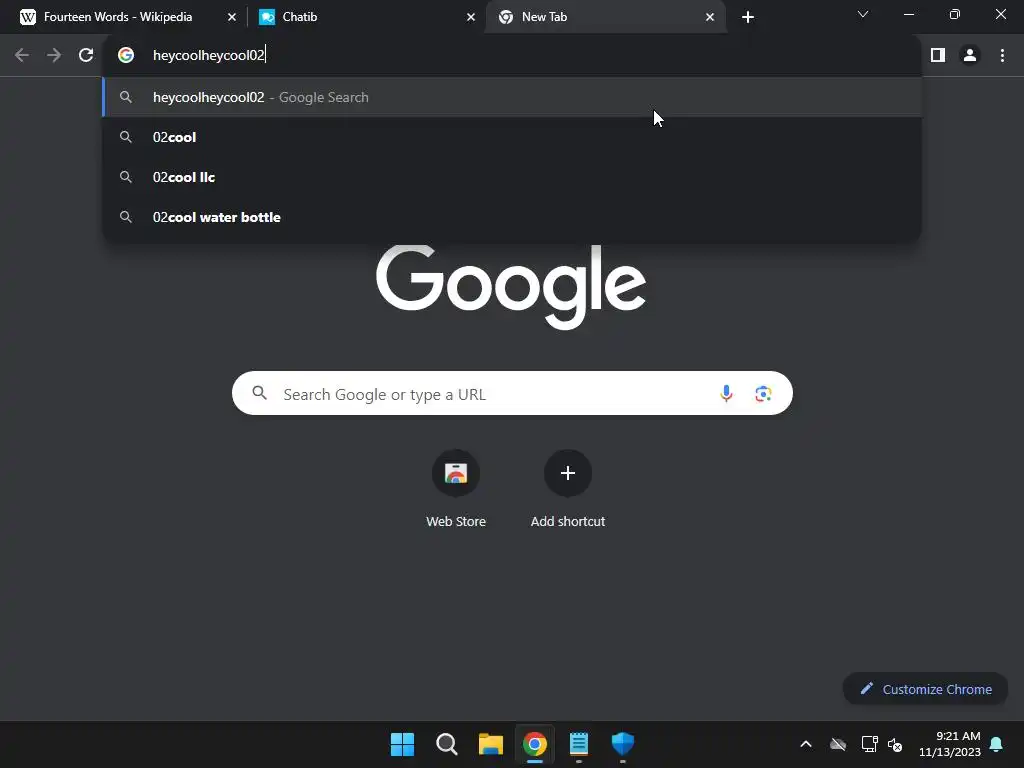
Task: Open Windows Security shield from the taskbar
Action: point(623,744)
